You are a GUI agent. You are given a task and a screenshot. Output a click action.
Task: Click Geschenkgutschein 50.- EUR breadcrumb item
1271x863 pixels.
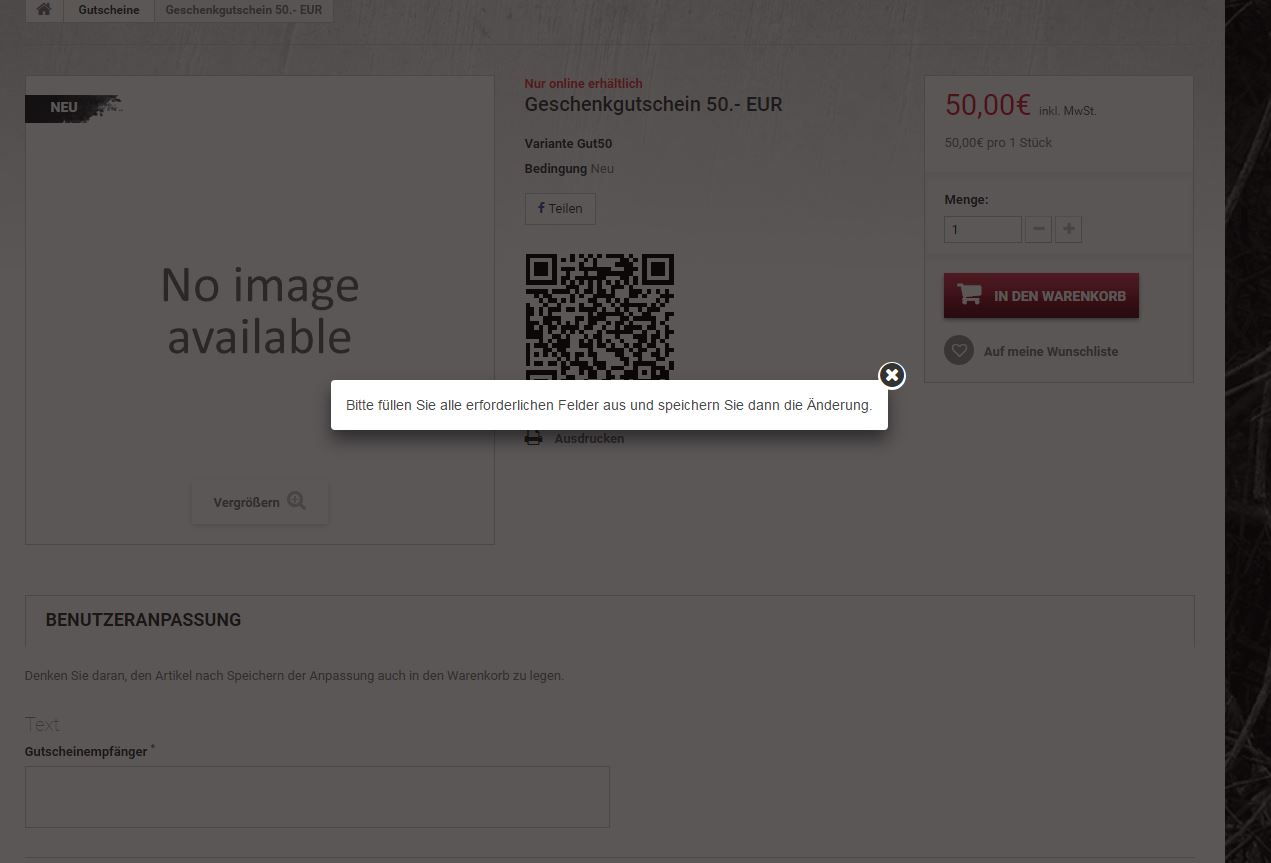click(244, 10)
